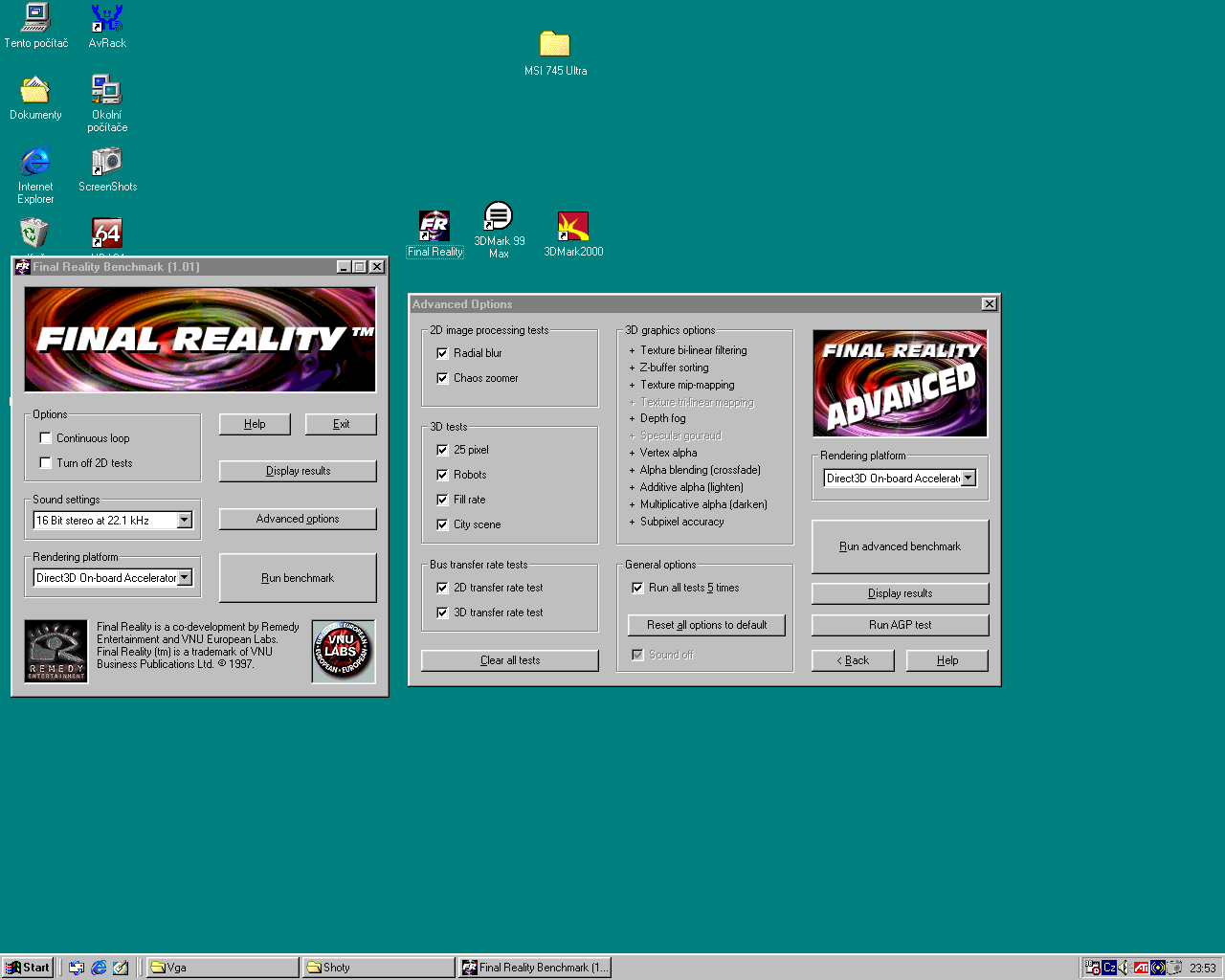Open the ScreenShots desktop shortcut
The image size is (1225, 980).
[107, 162]
